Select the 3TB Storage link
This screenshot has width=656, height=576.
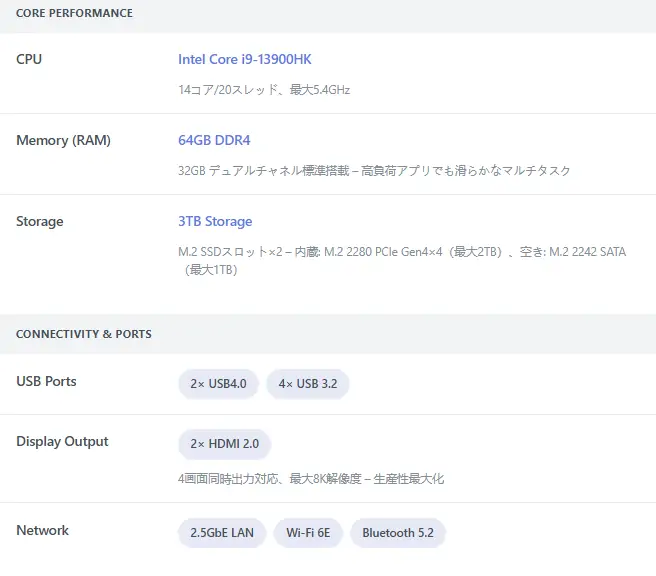pyautogui.click(x=215, y=221)
